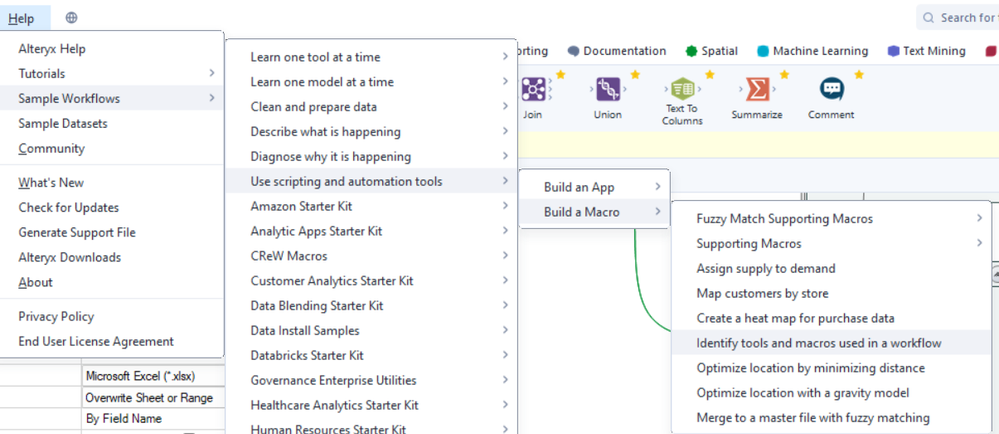Expand Amazon Starter Kit submenu

coord(371,206)
